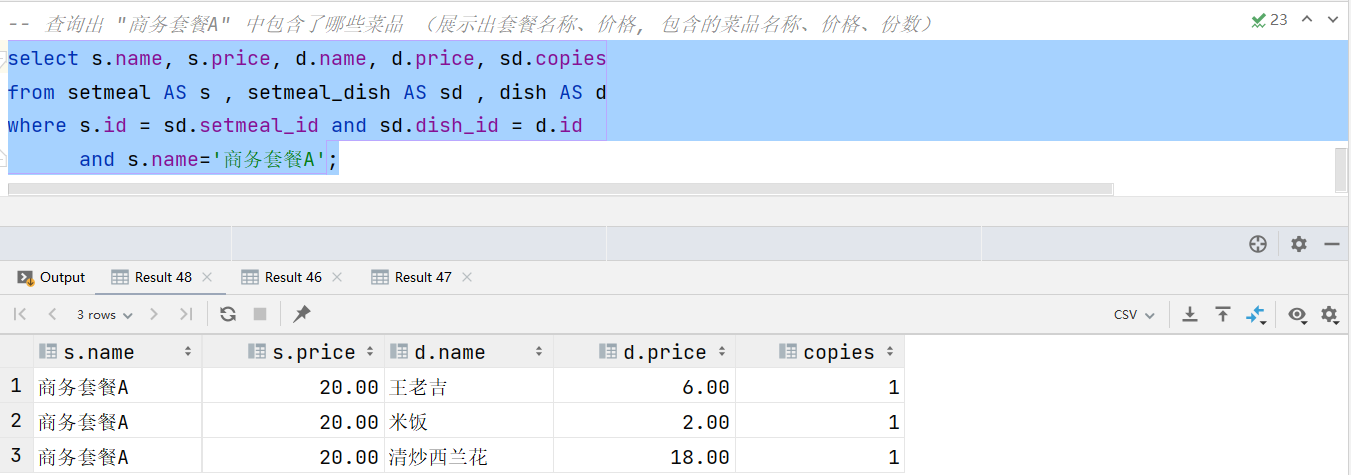This screenshot has height=475, width=1351.
Task: Click the import data upload arrow icon
Action: 1222,314
